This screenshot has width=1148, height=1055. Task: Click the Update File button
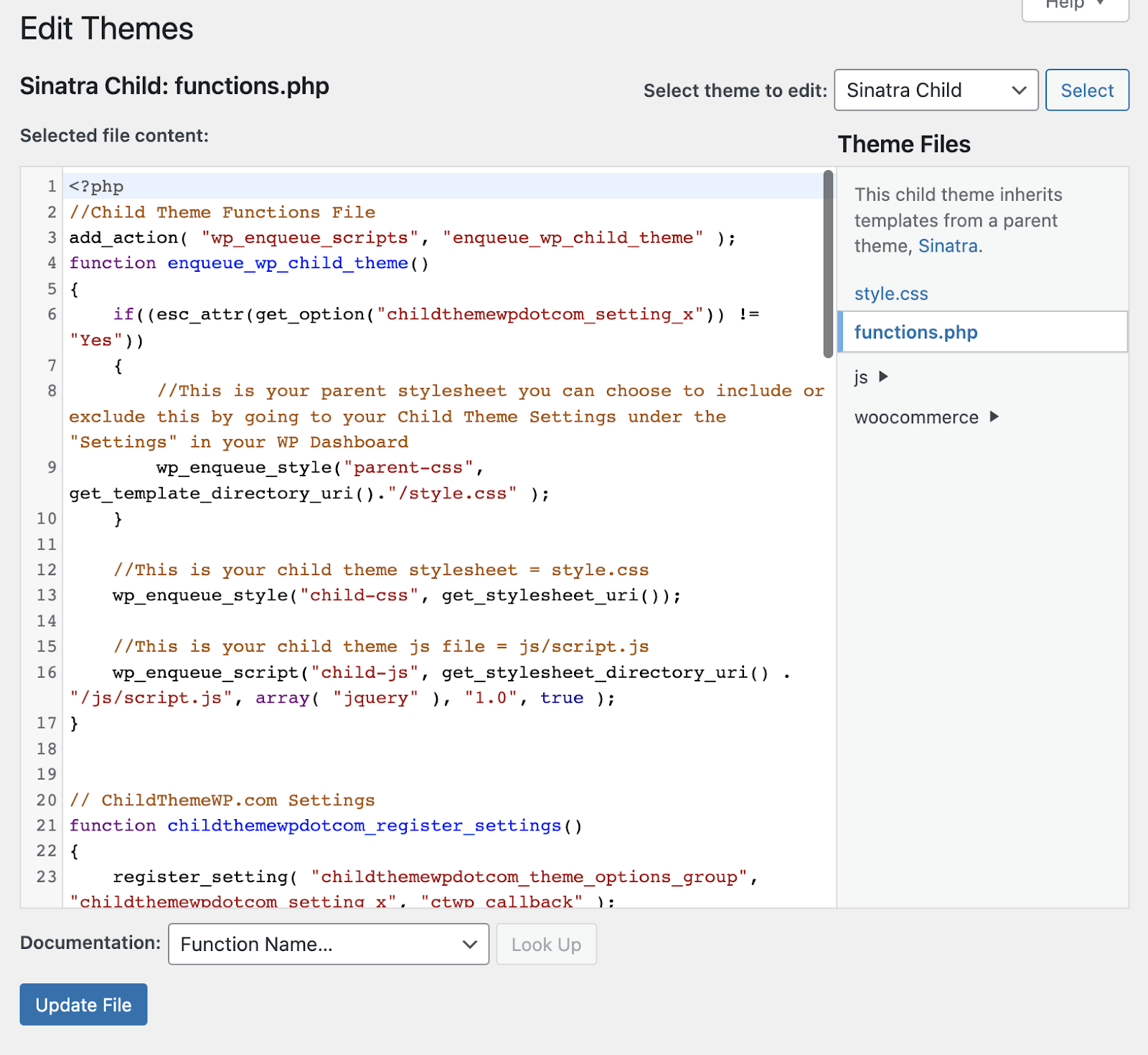83,1004
